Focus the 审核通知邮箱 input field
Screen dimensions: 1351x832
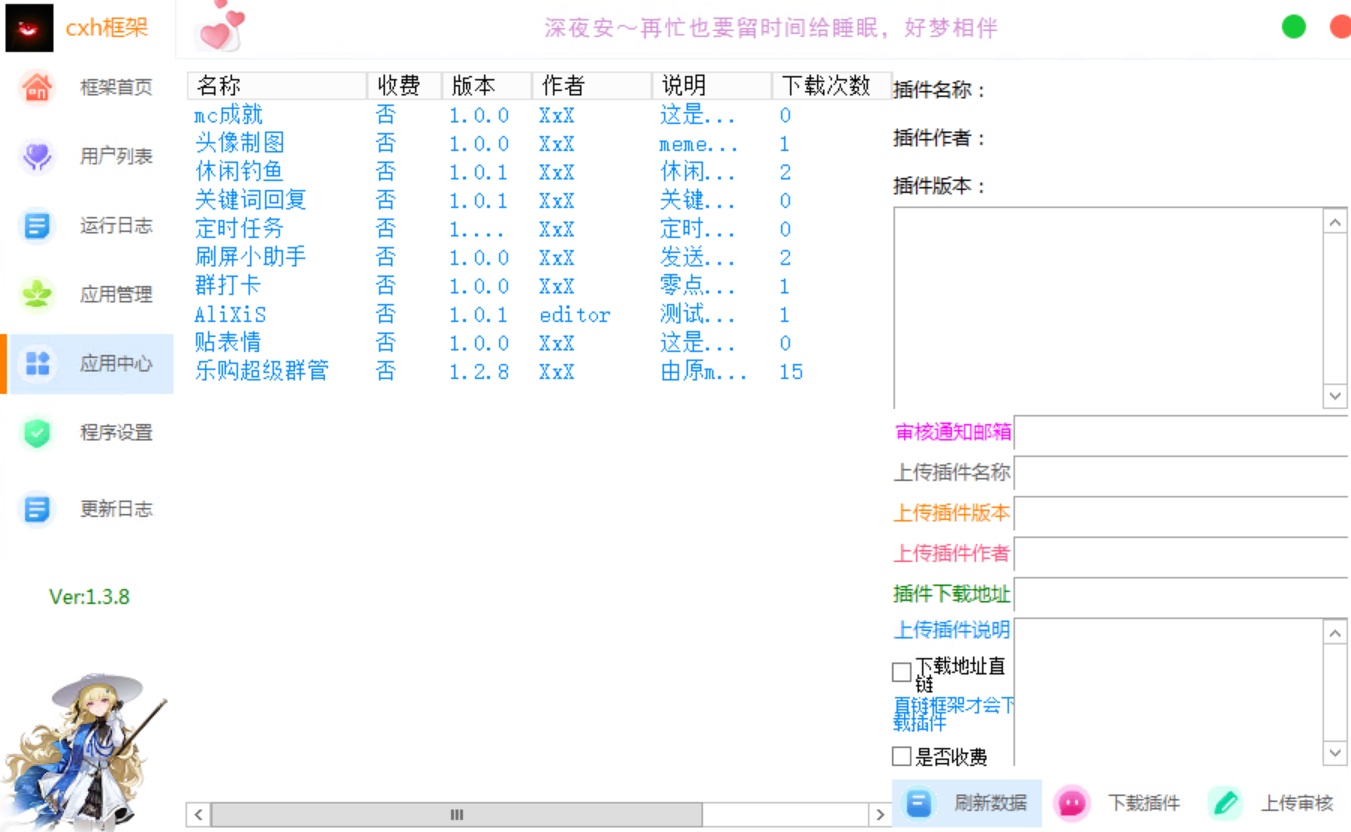point(1181,434)
